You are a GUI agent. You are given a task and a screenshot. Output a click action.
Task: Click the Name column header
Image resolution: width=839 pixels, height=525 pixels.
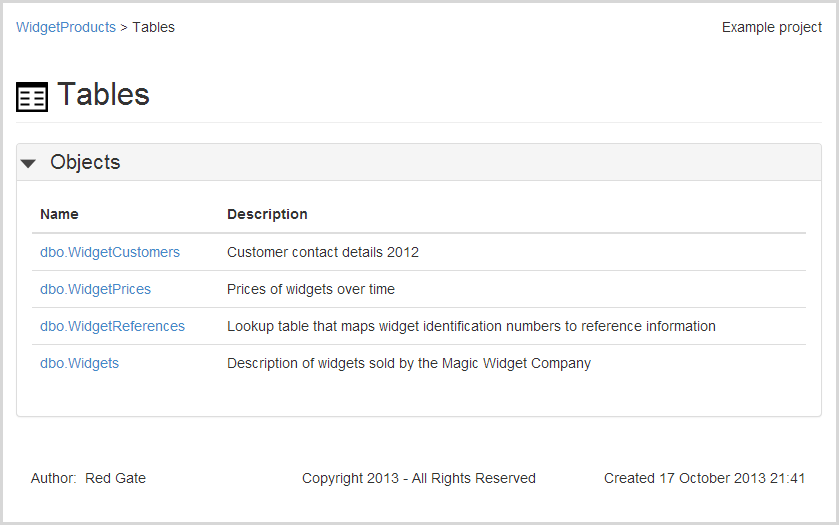[x=59, y=214]
